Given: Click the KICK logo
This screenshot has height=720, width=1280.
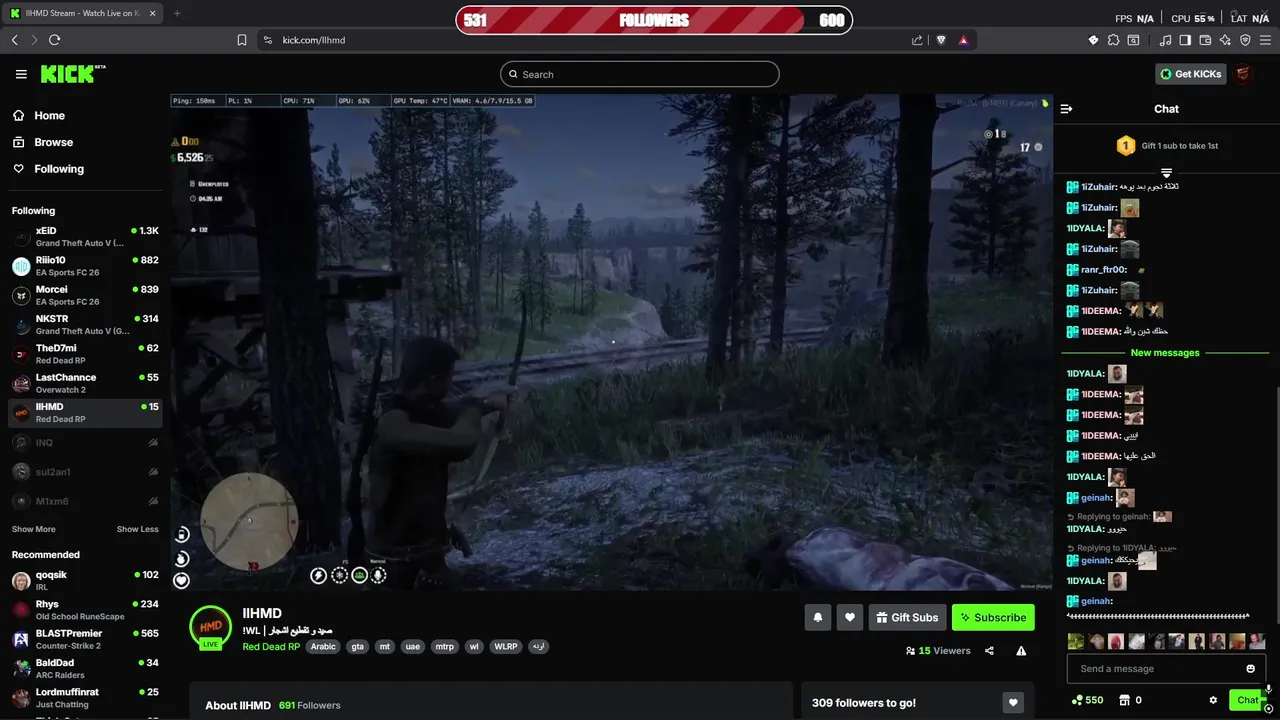Looking at the screenshot, I should click(72, 74).
